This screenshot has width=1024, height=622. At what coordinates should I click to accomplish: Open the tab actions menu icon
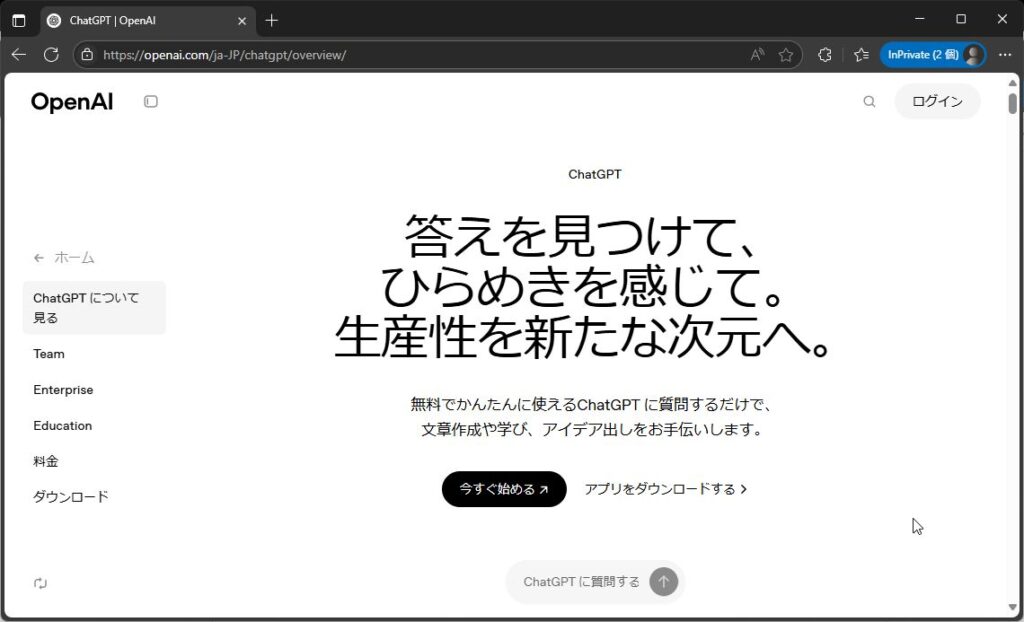[x=19, y=20]
